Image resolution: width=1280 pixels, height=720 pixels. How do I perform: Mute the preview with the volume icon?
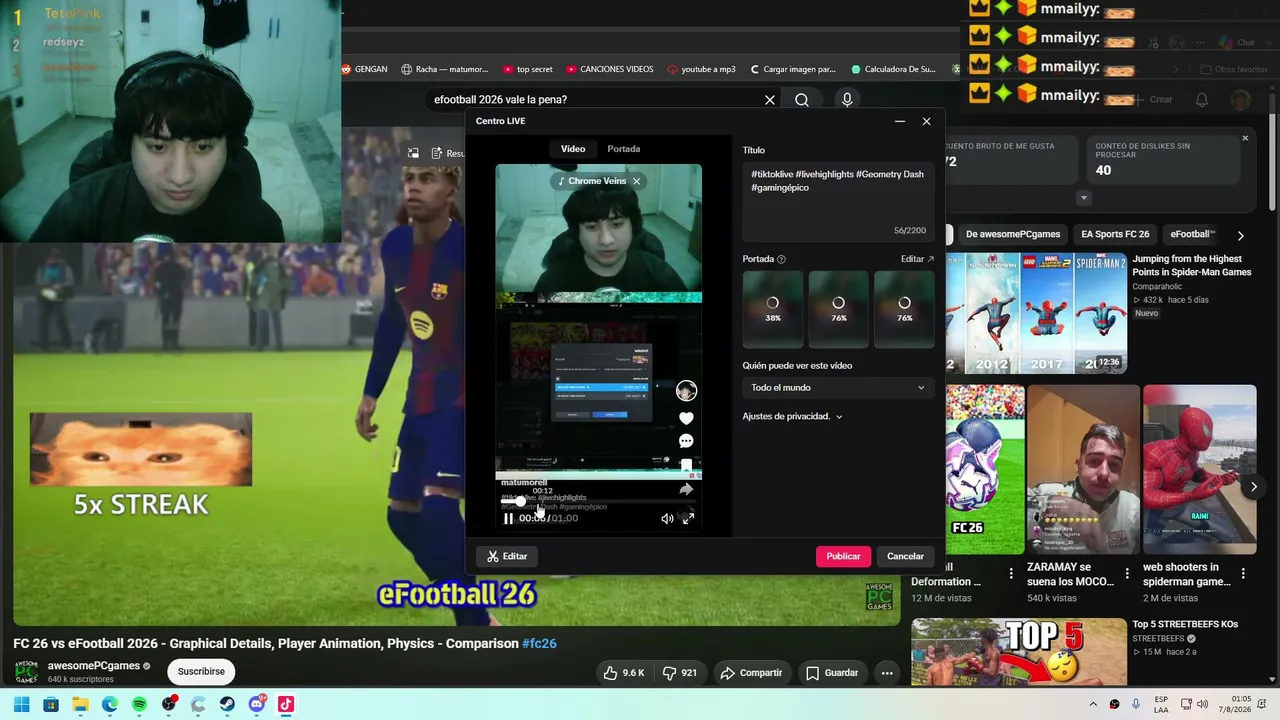pos(667,518)
